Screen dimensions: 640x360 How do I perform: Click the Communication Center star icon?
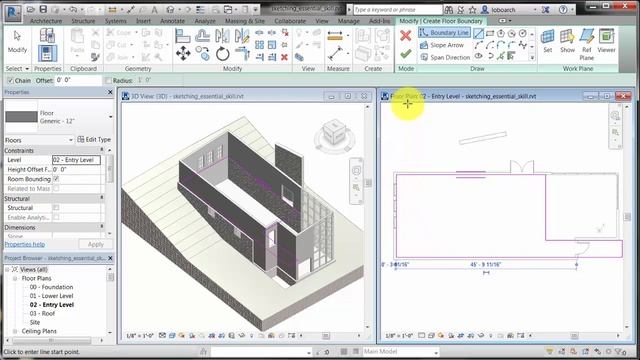[472, 9]
